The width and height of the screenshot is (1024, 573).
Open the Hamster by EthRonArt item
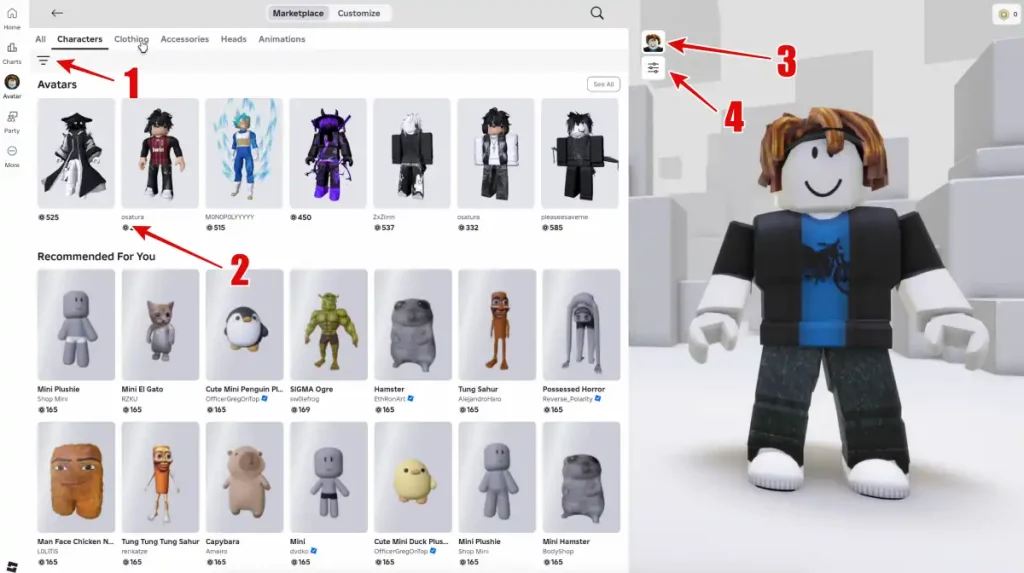413,325
